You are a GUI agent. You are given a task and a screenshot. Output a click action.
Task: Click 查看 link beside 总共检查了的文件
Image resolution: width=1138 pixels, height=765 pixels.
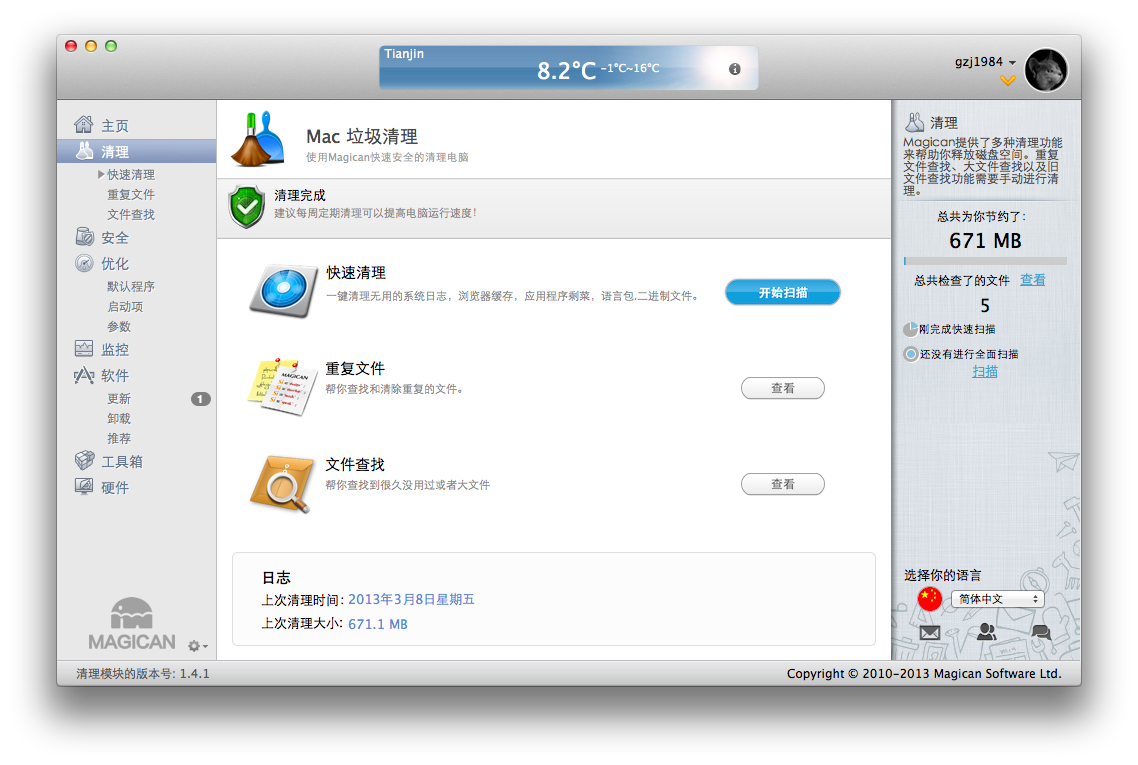[x=1033, y=280]
